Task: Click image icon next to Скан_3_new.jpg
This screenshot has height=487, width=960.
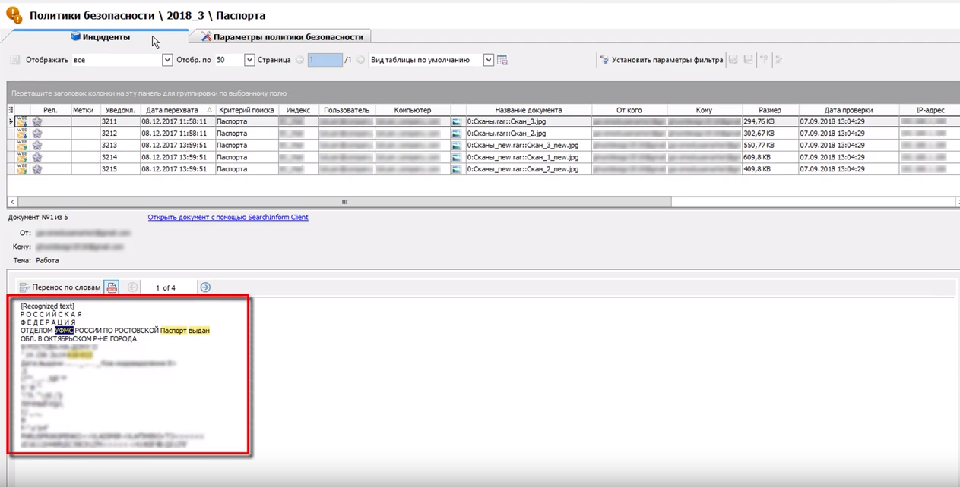Action: [456, 145]
